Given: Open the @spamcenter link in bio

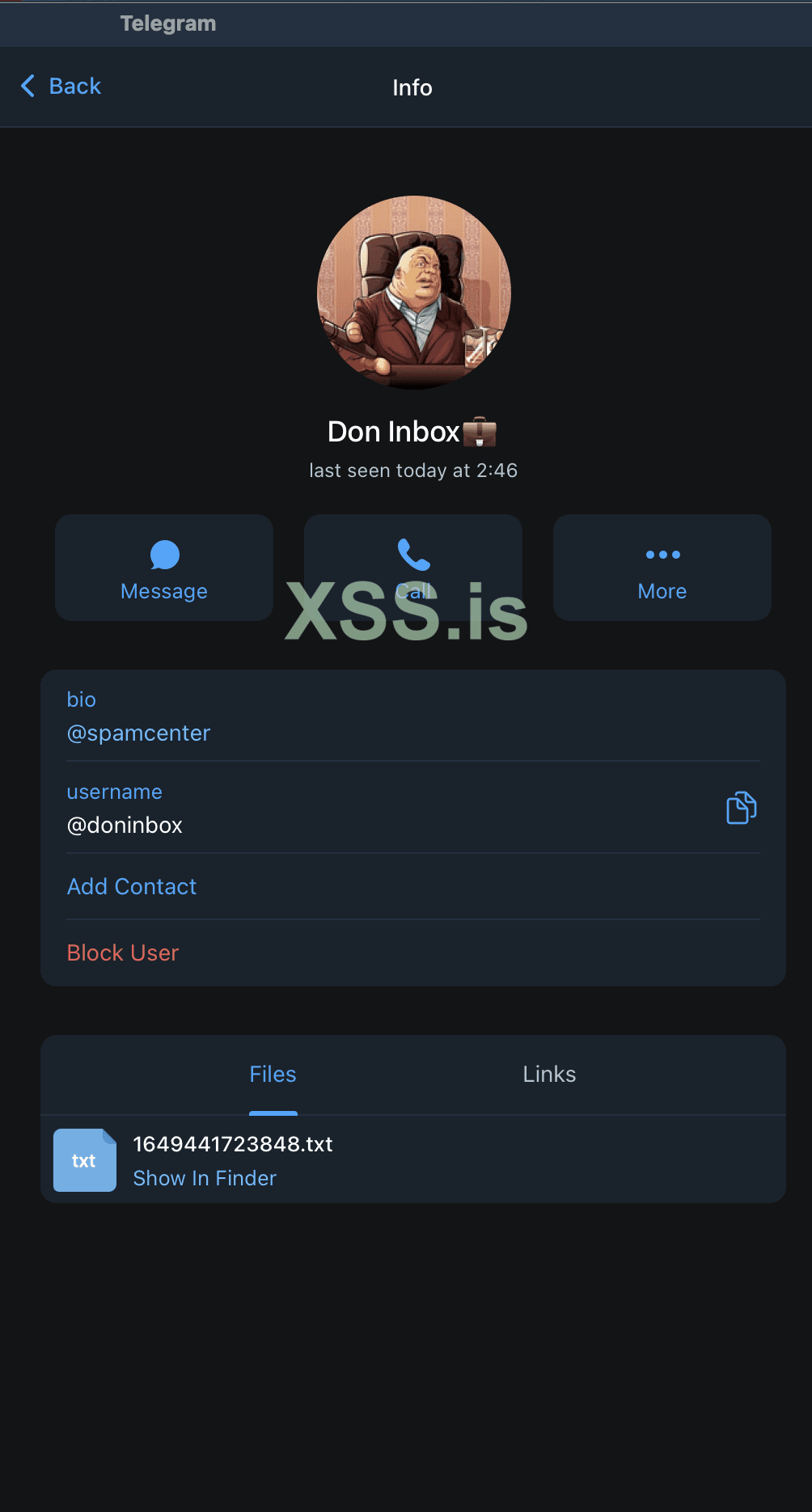Looking at the screenshot, I should pos(138,733).
